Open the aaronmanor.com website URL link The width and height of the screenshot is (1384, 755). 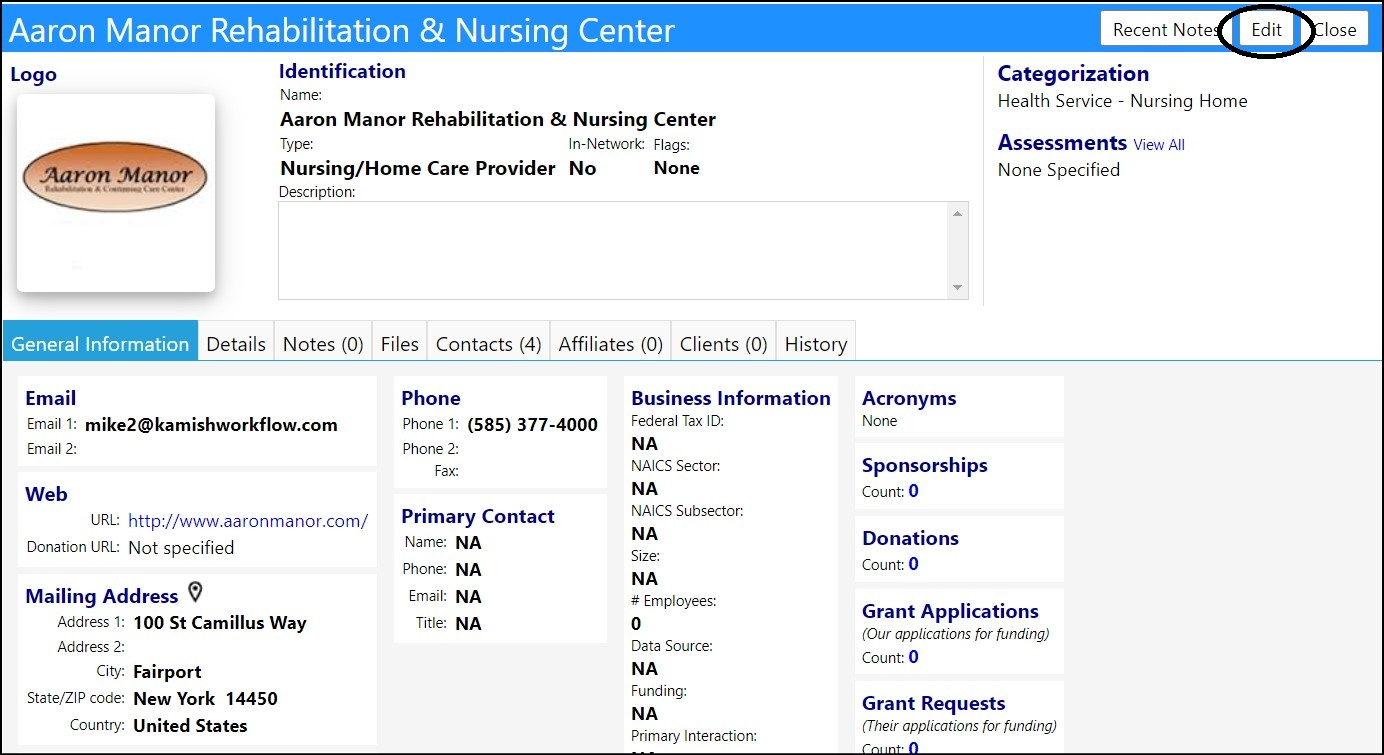(x=248, y=521)
